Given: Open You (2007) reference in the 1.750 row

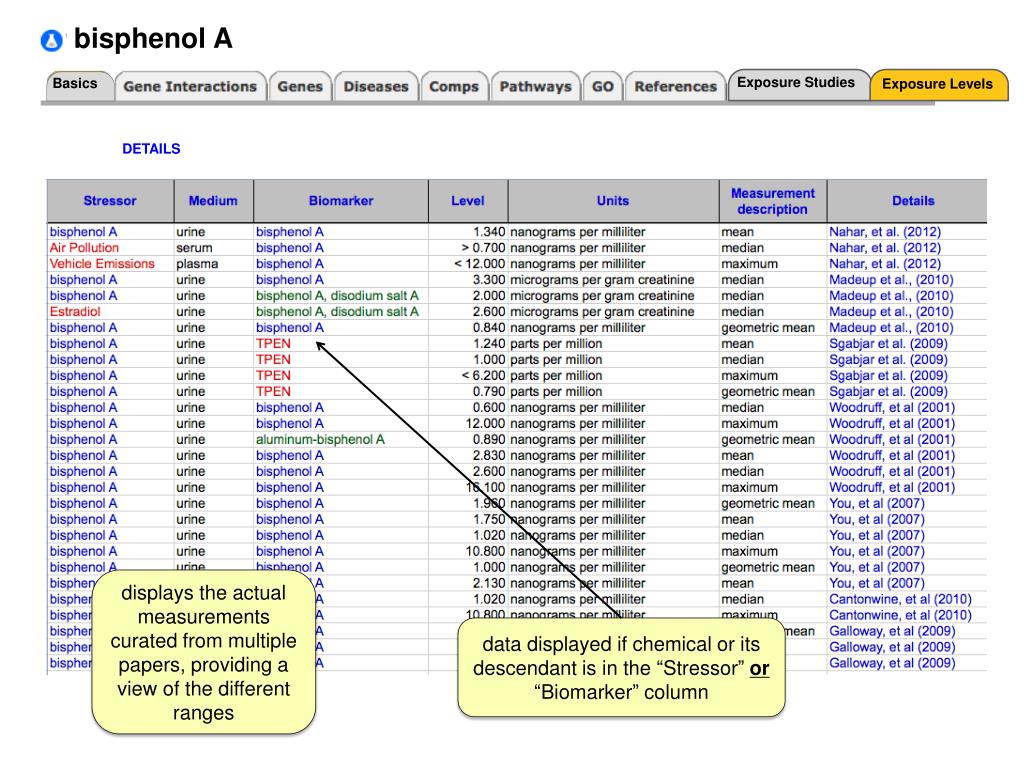Looking at the screenshot, I should click(877, 520).
